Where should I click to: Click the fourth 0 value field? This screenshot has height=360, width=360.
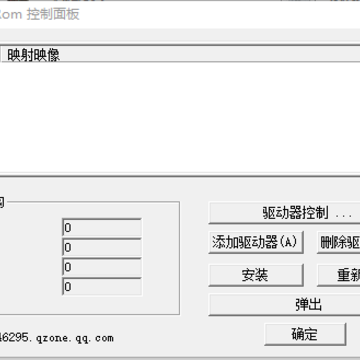pos(102,286)
